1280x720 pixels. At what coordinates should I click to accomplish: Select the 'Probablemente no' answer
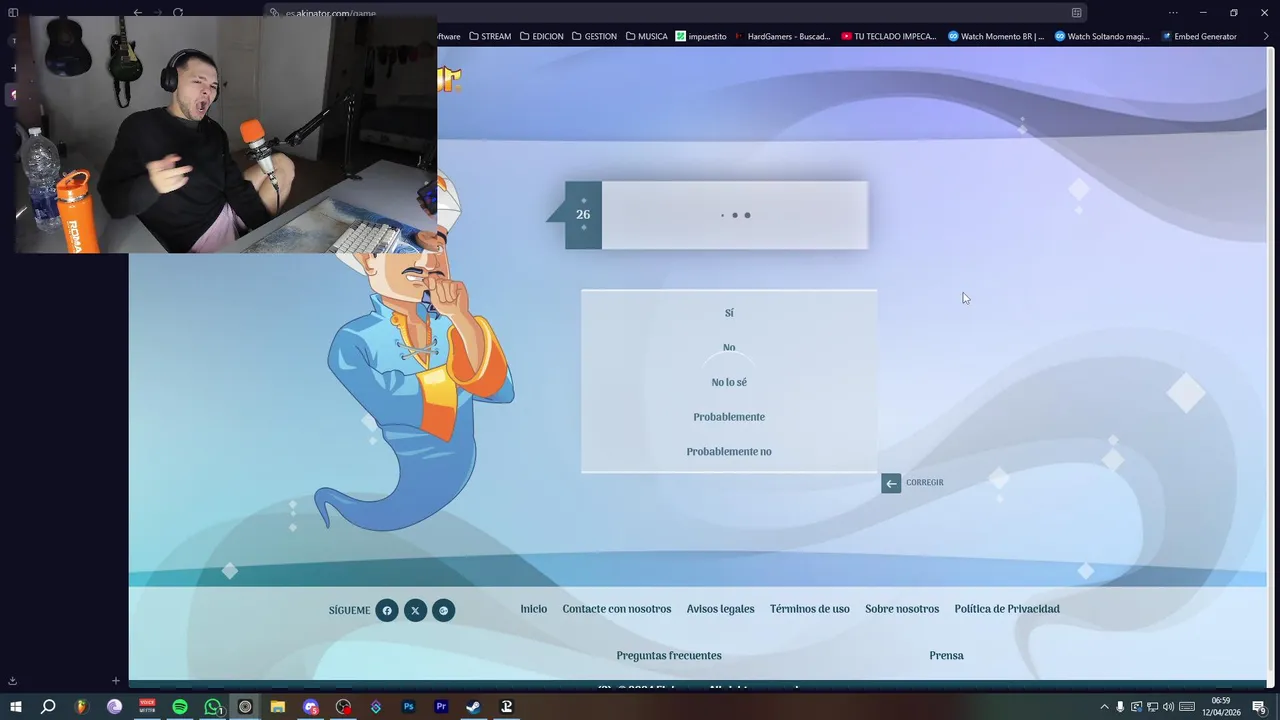click(729, 451)
